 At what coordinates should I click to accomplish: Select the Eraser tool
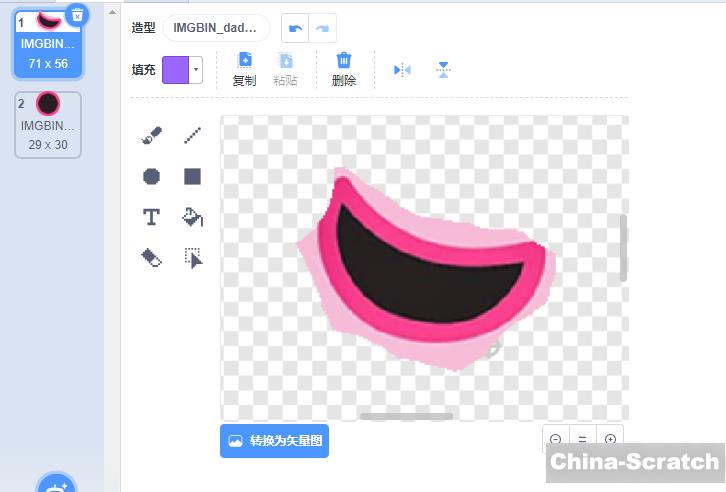coord(151,258)
